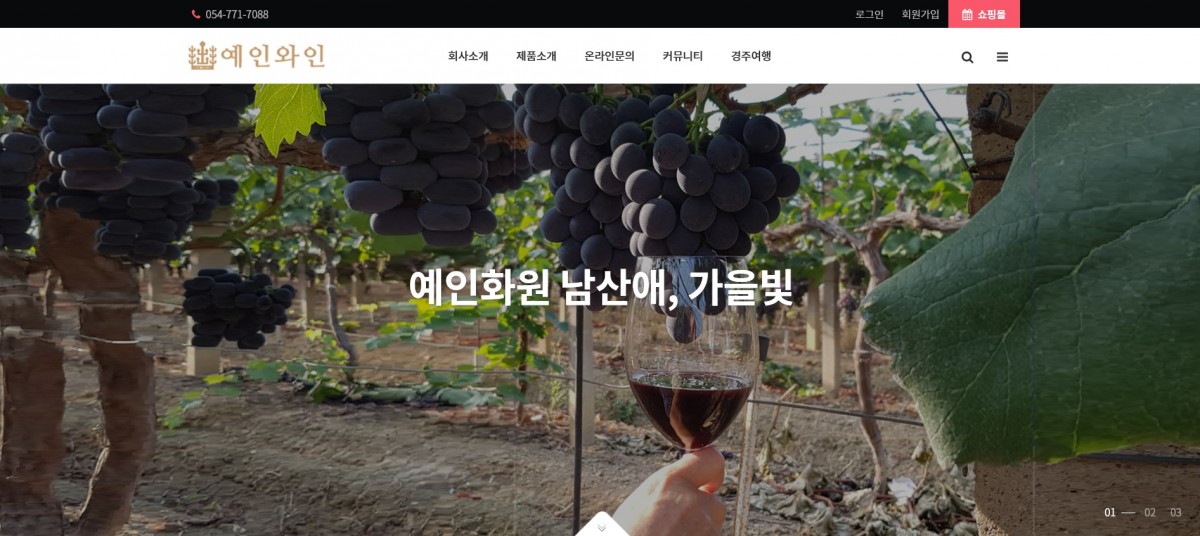Click phone number 054-771-7088

[237, 14]
